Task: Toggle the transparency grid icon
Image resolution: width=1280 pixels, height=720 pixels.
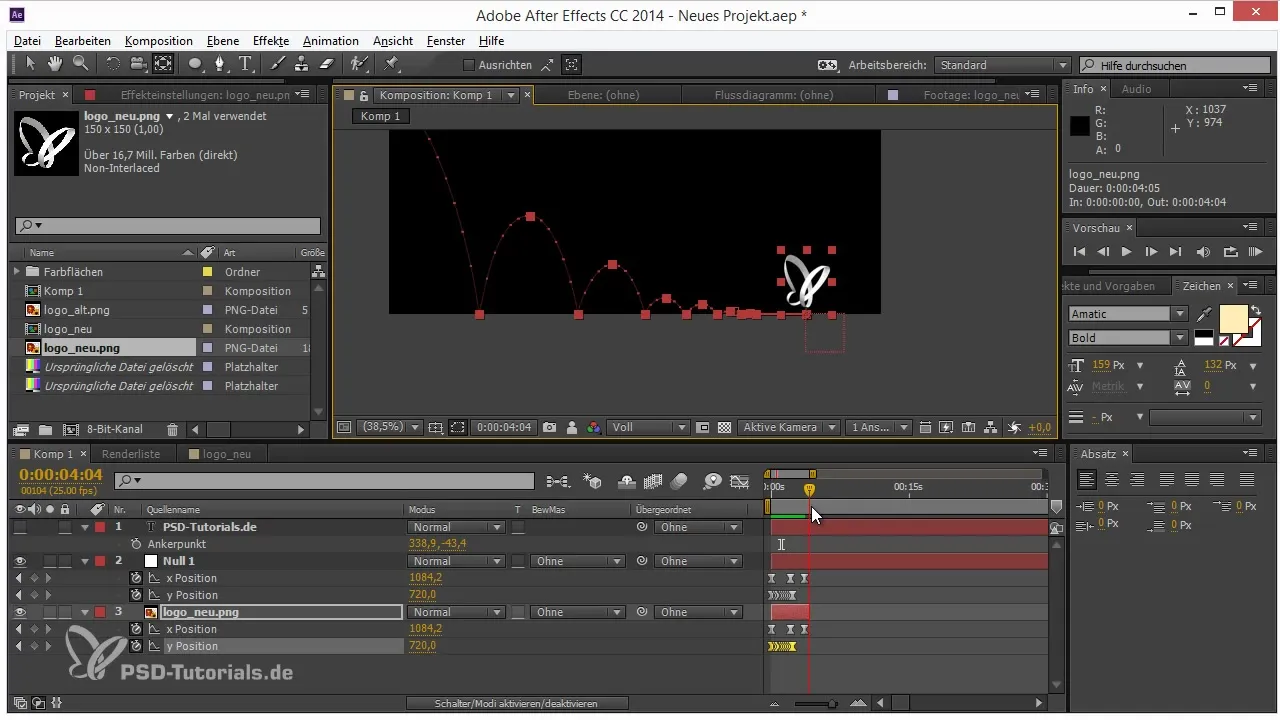Action: pos(724,427)
